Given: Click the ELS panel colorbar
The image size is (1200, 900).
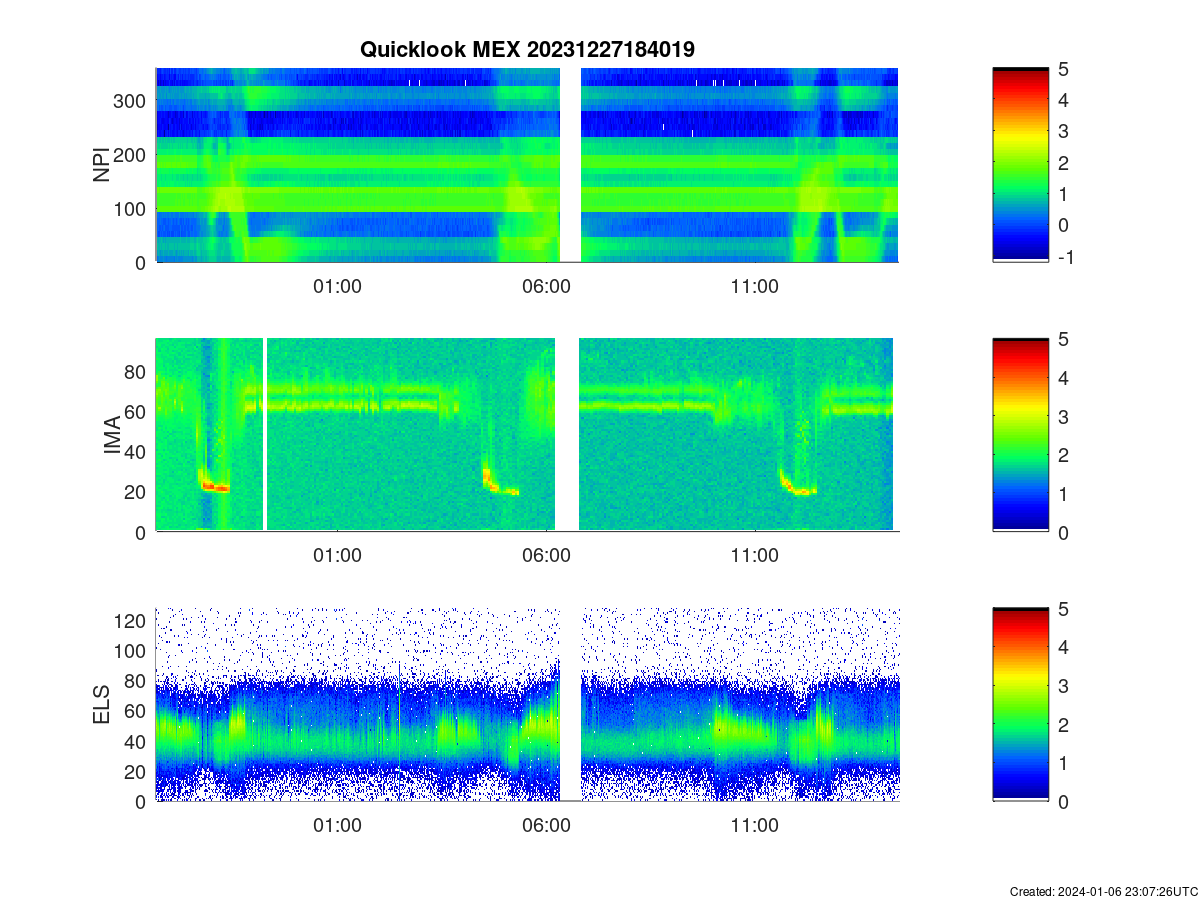Looking at the screenshot, I should [x=1020, y=704].
